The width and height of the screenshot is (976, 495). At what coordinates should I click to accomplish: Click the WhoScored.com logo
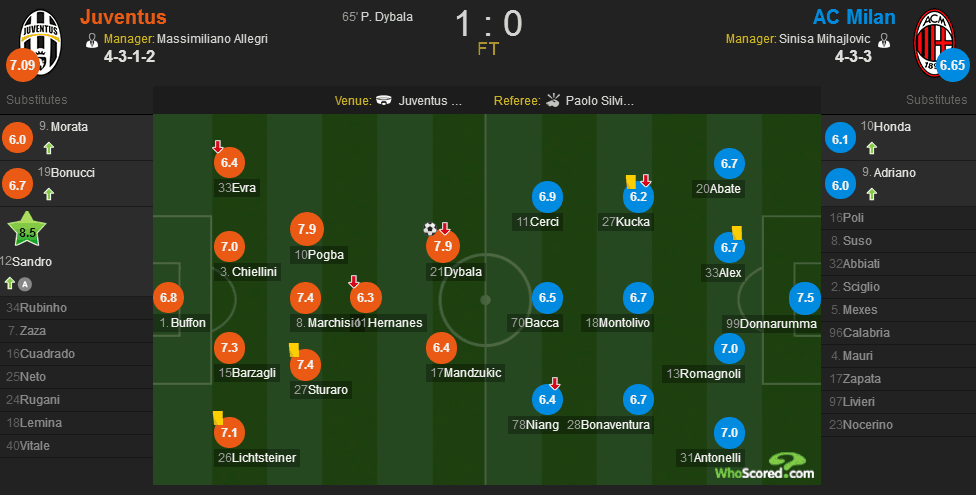pyautogui.click(x=764, y=466)
